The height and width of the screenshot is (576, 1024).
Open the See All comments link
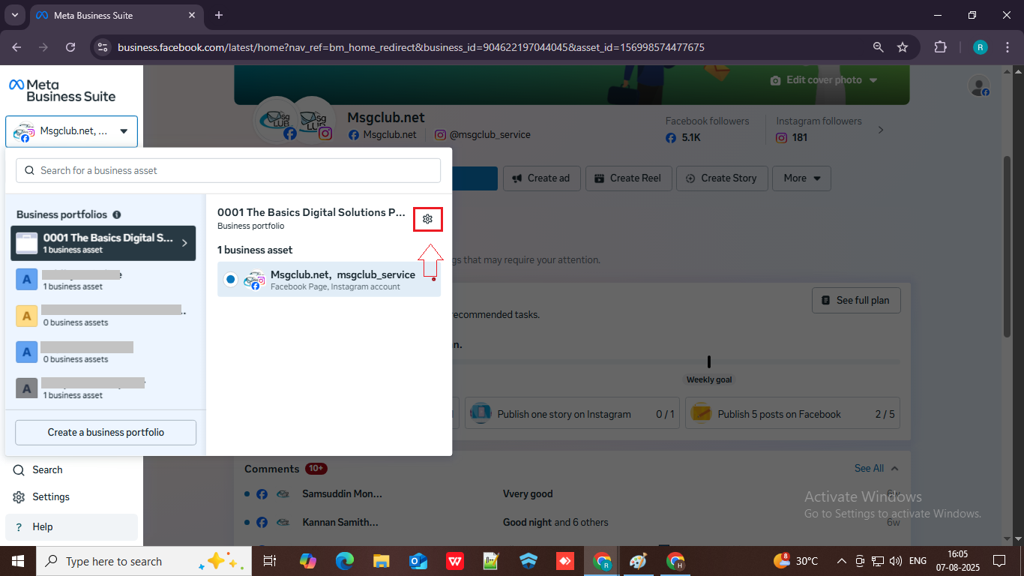coord(869,469)
